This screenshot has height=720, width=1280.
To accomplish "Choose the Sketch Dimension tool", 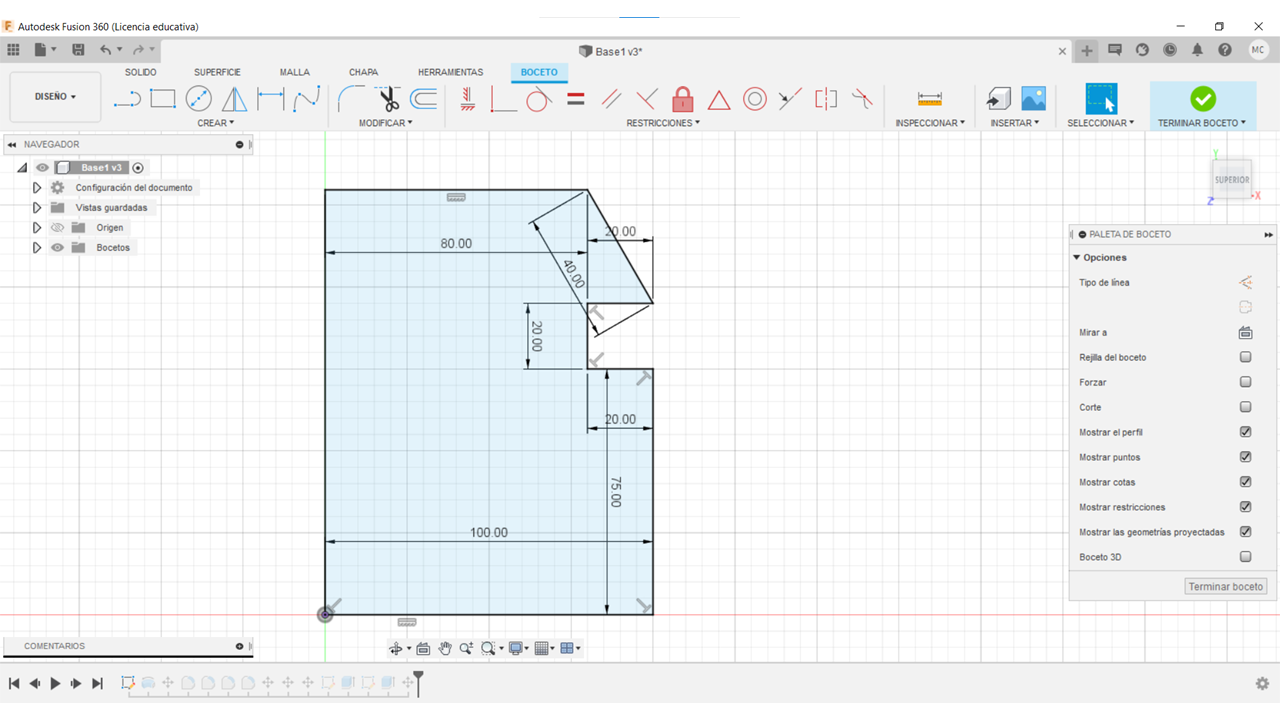I will (271, 99).
